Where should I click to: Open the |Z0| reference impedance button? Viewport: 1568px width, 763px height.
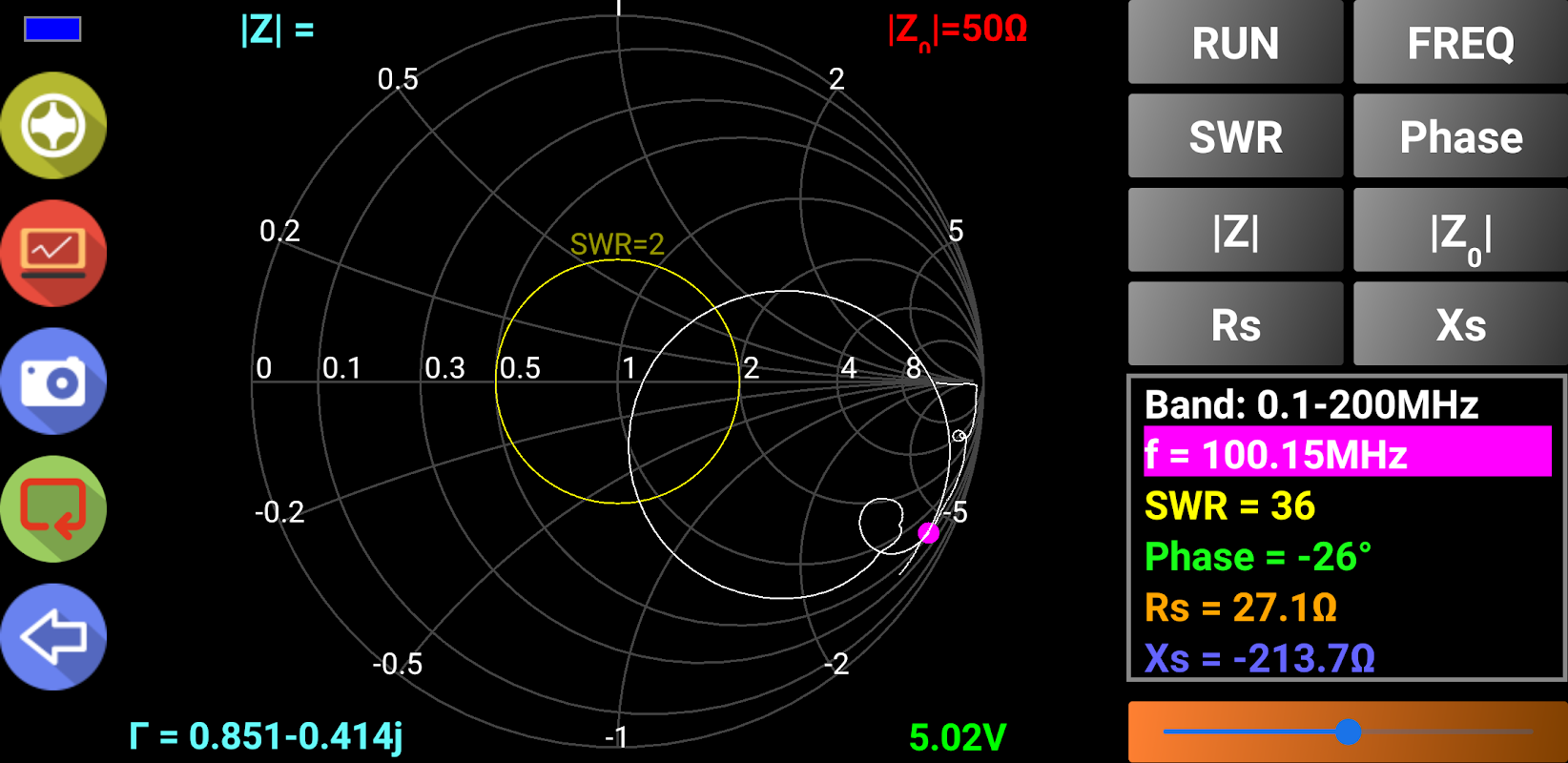(x=1460, y=230)
